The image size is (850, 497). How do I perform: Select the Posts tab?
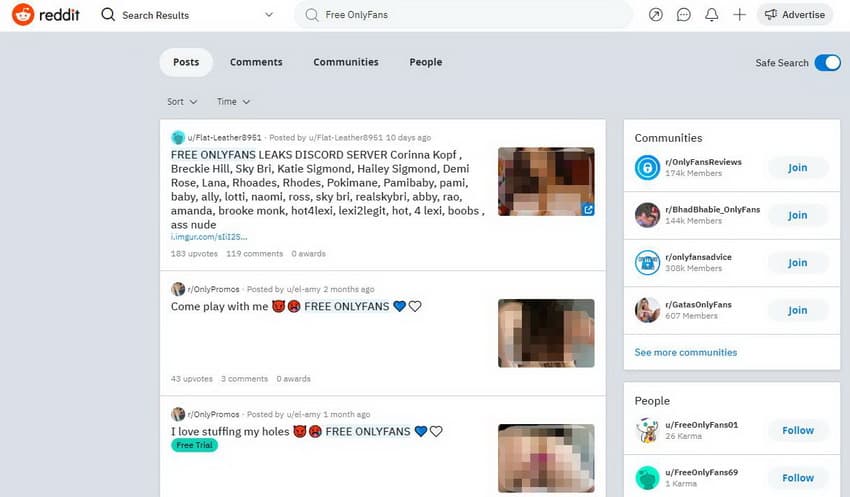tap(186, 62)
